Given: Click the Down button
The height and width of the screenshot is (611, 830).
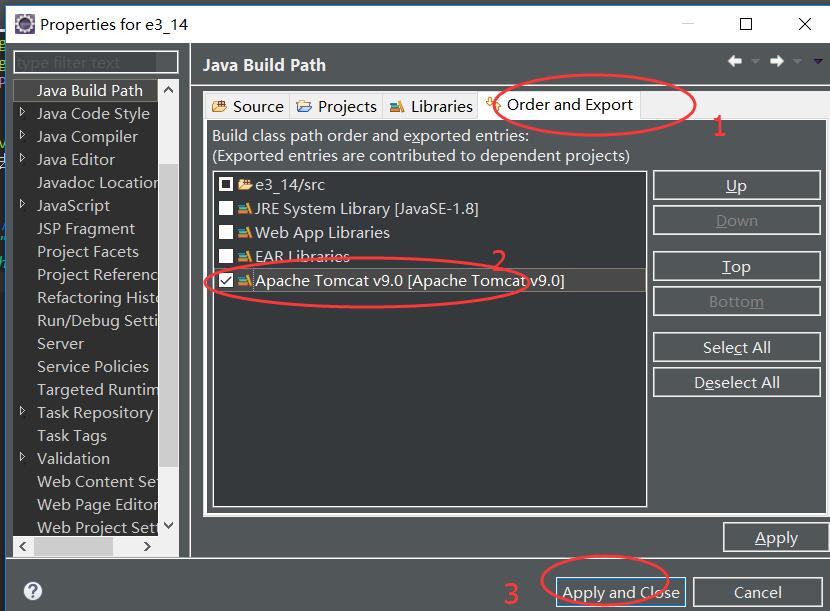Looking at the screenshot, I should coord(736,220).
